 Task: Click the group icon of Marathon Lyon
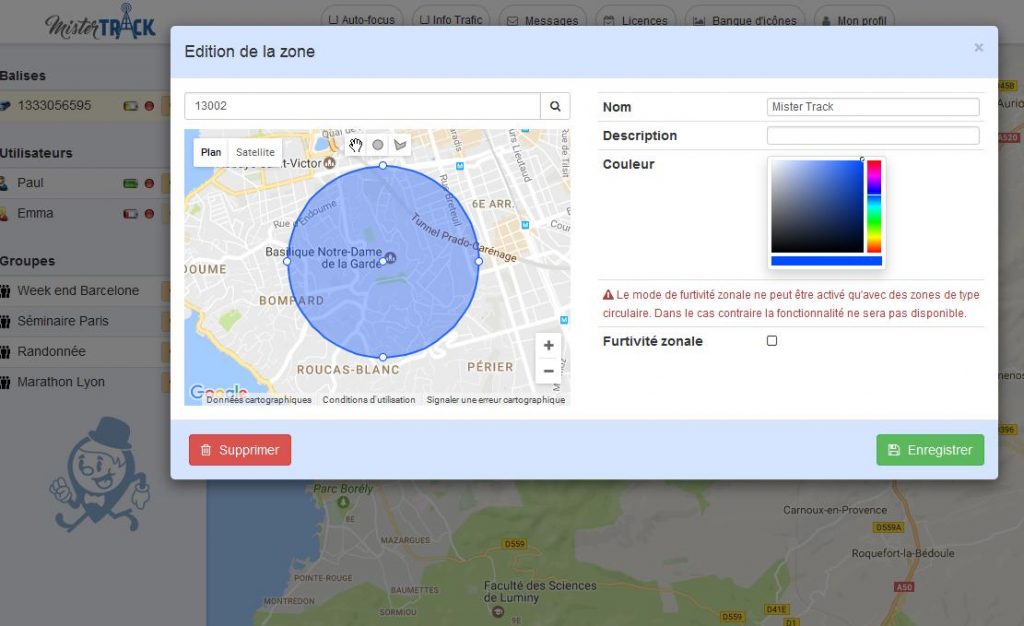5,383
